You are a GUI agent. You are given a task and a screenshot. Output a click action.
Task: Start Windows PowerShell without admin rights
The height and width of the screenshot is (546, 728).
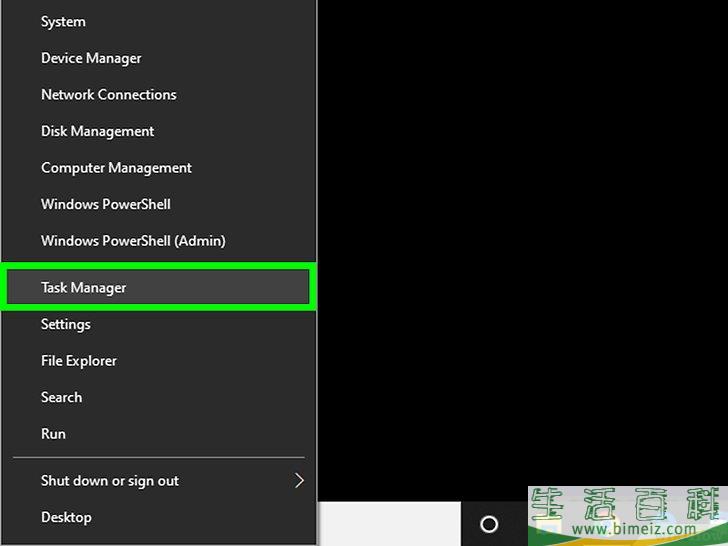(x=158, y=204)
